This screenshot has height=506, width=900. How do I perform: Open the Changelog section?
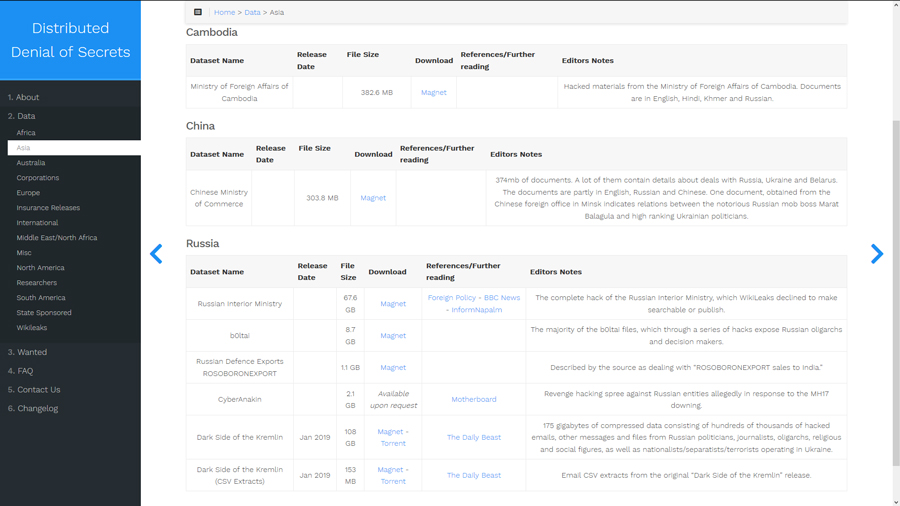(33, 408)
